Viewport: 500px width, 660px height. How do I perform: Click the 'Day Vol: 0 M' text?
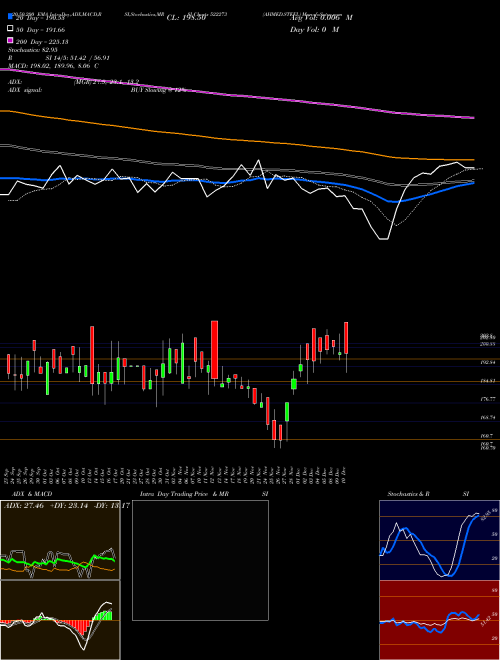[x=314, y=30]
